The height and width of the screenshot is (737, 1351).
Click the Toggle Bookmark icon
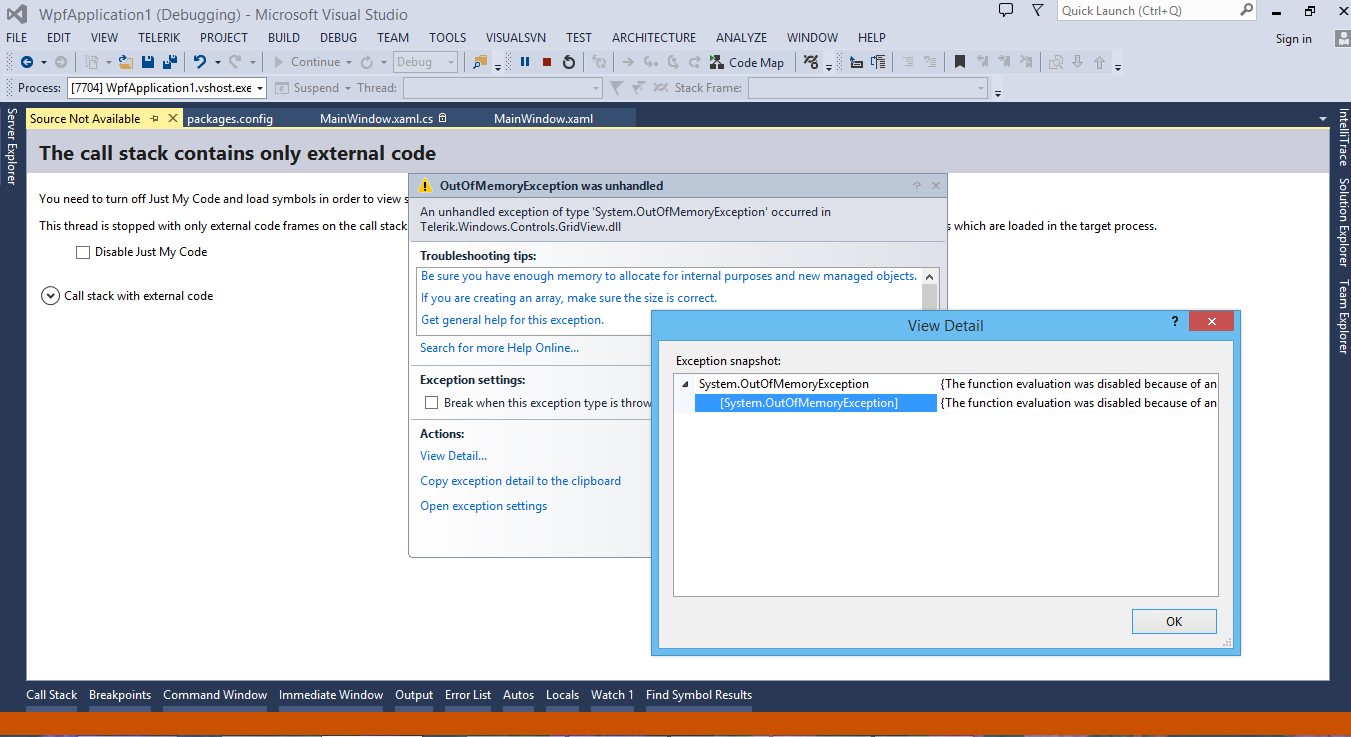tap(960, 62)
